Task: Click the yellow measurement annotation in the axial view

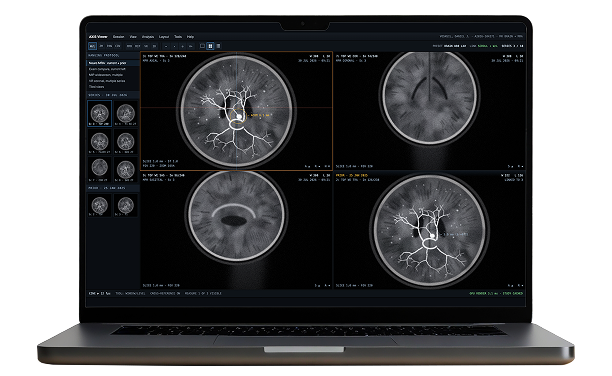Action: coord(258,115)
